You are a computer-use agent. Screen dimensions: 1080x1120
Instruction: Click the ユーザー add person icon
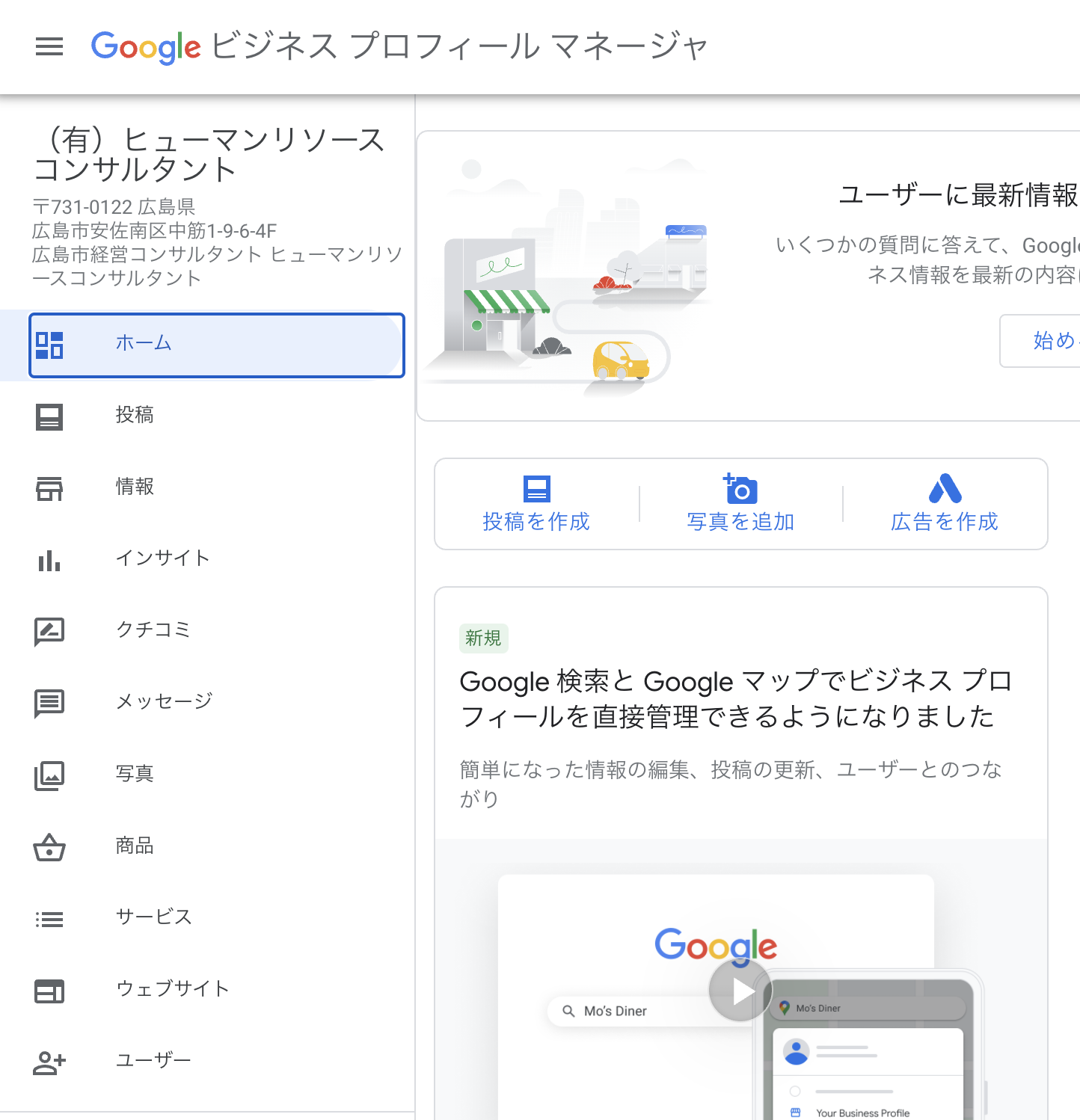(x=49, y=1062)
